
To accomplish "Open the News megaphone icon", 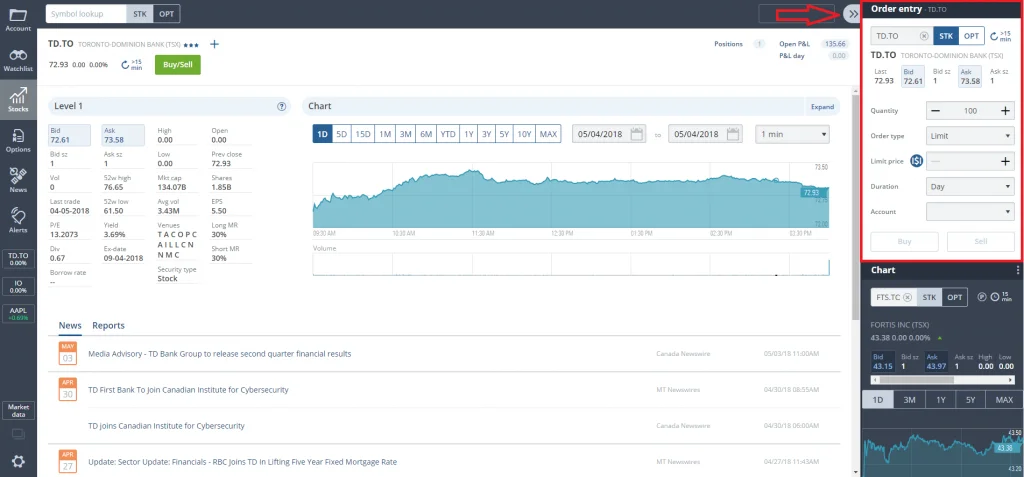I will (x=18, y=179).
